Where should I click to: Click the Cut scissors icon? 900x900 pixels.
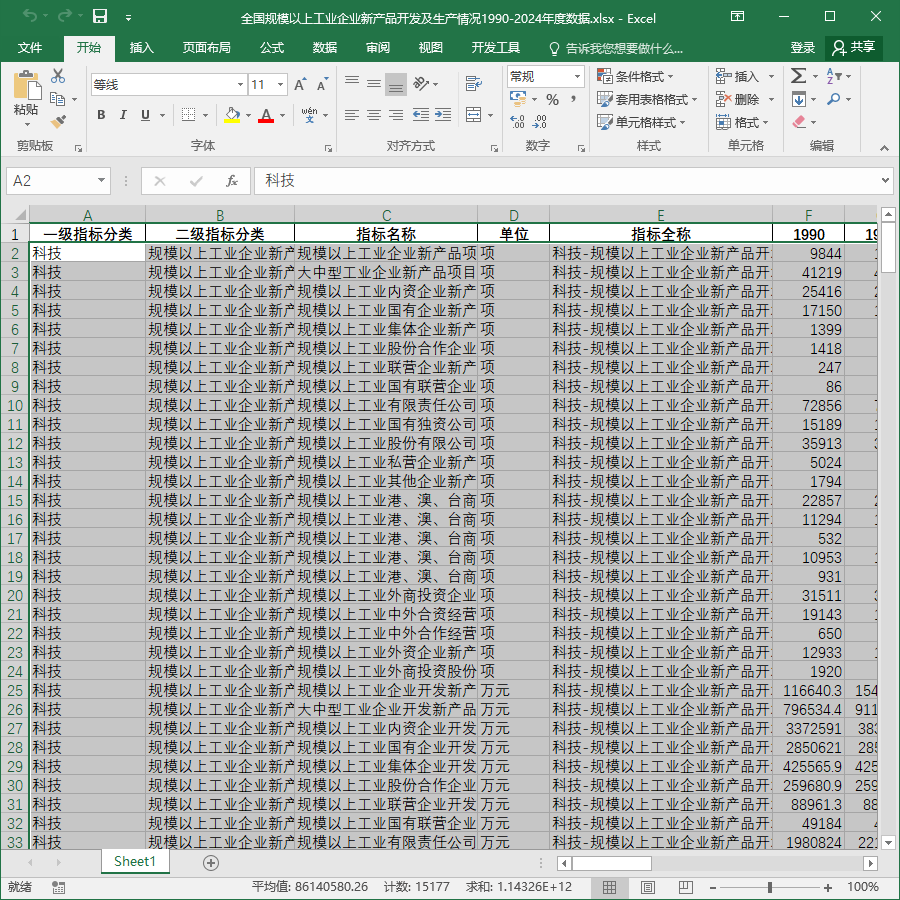point(58,76)
